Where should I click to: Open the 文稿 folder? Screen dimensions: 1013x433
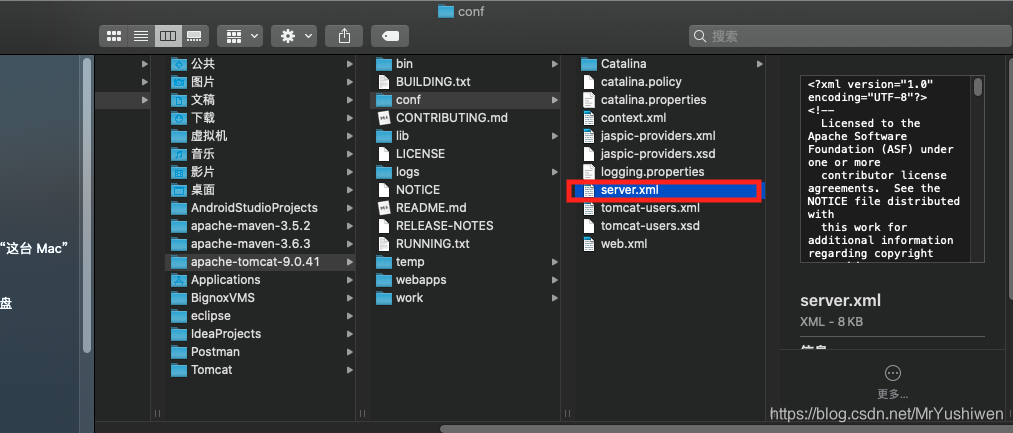point(260,100)
